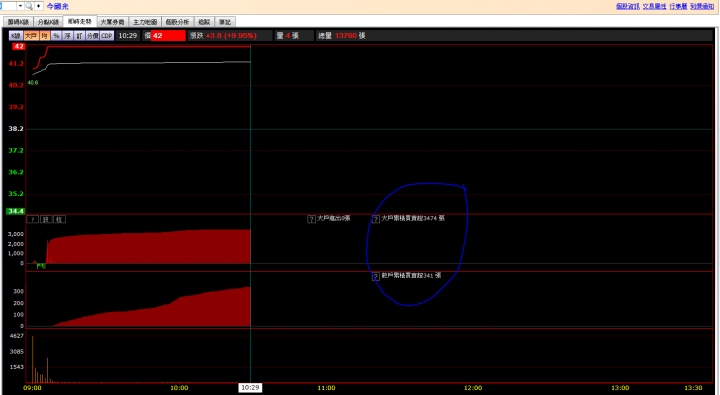Toggle the 分價 price-volume button
Image resolution: width=720 pixels, height=395 pixels.
[92, 36]
